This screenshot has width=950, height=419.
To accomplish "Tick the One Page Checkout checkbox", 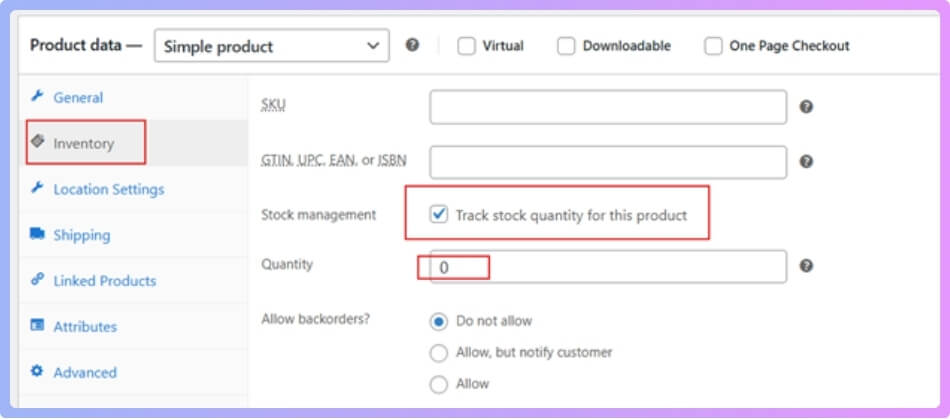I will click(713, 46).
